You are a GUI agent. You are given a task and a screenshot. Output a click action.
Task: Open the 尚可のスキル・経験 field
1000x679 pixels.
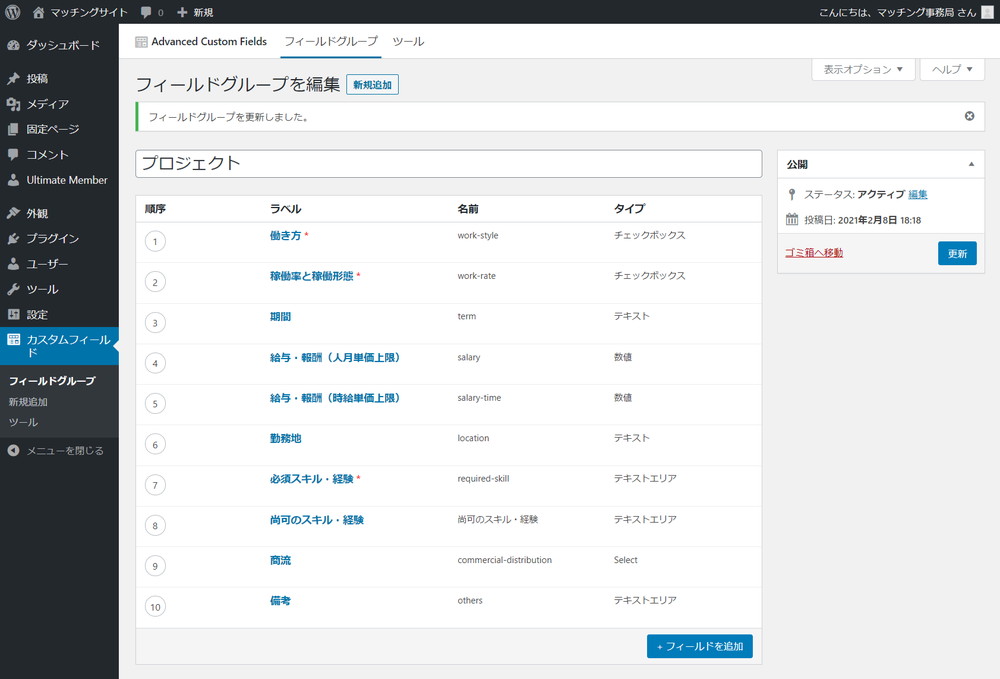coord(316,520)
